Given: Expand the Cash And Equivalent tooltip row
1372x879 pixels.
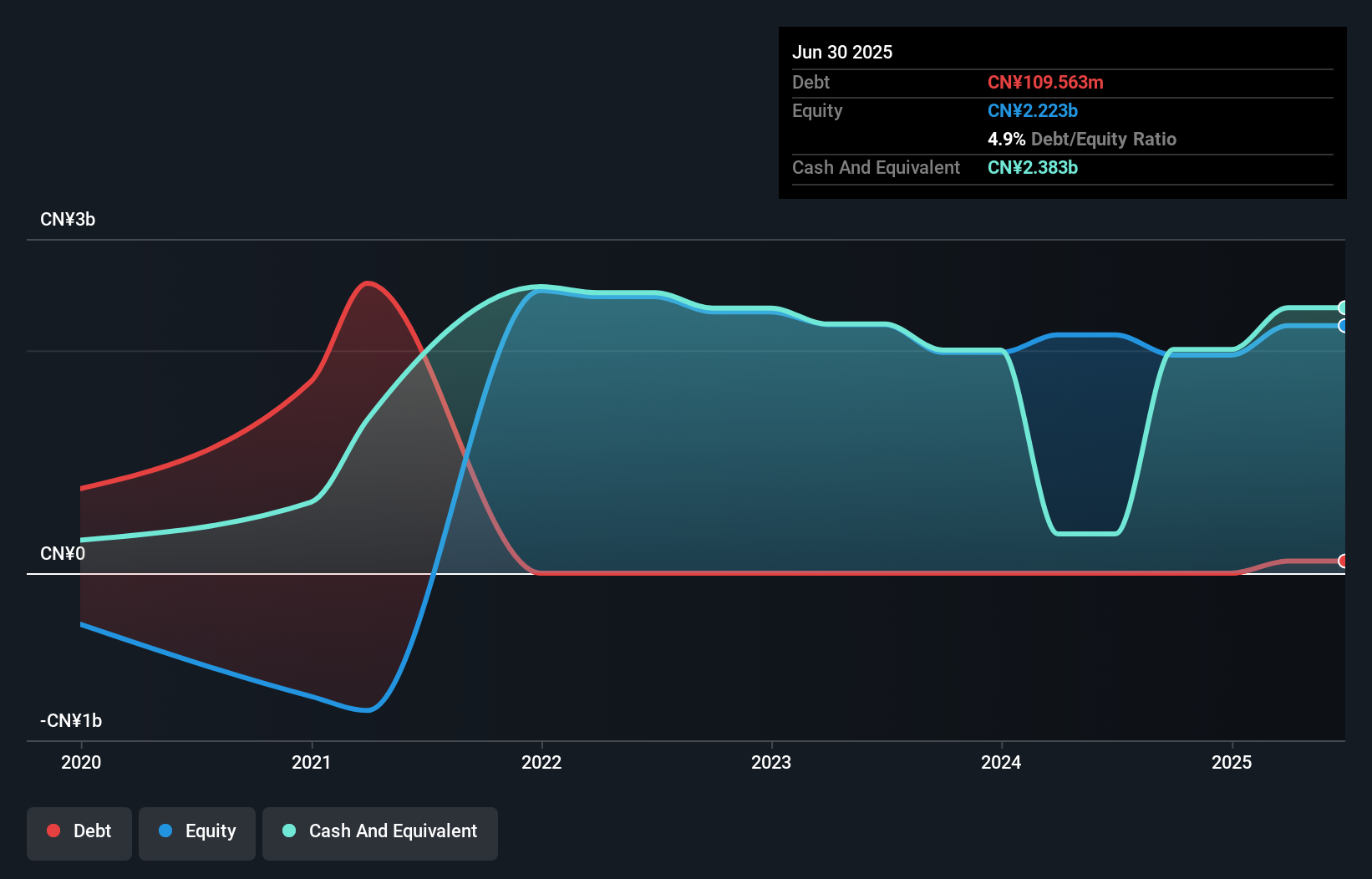Looking at the screenshot, I should pos(876,167).
